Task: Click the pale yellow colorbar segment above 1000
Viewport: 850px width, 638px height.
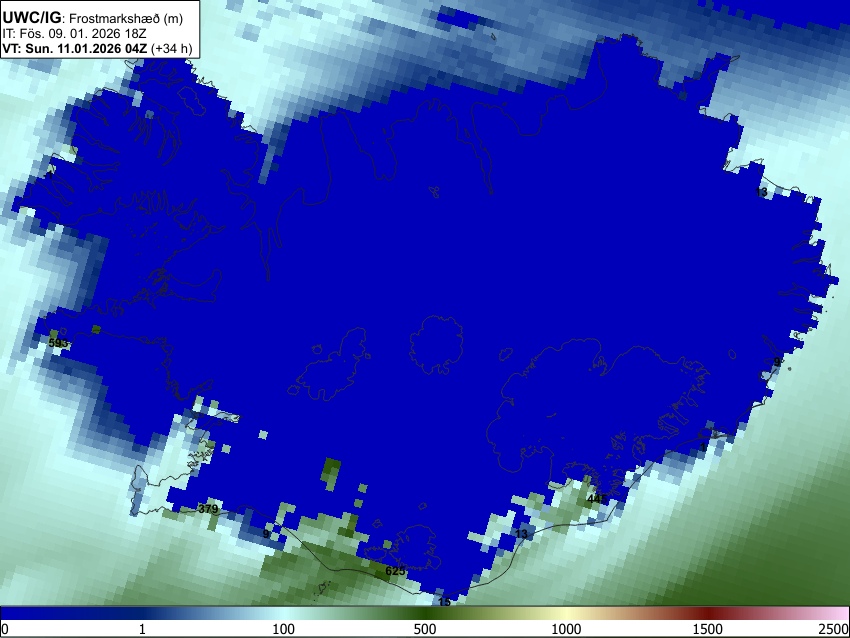Action: tap(566, 613)
